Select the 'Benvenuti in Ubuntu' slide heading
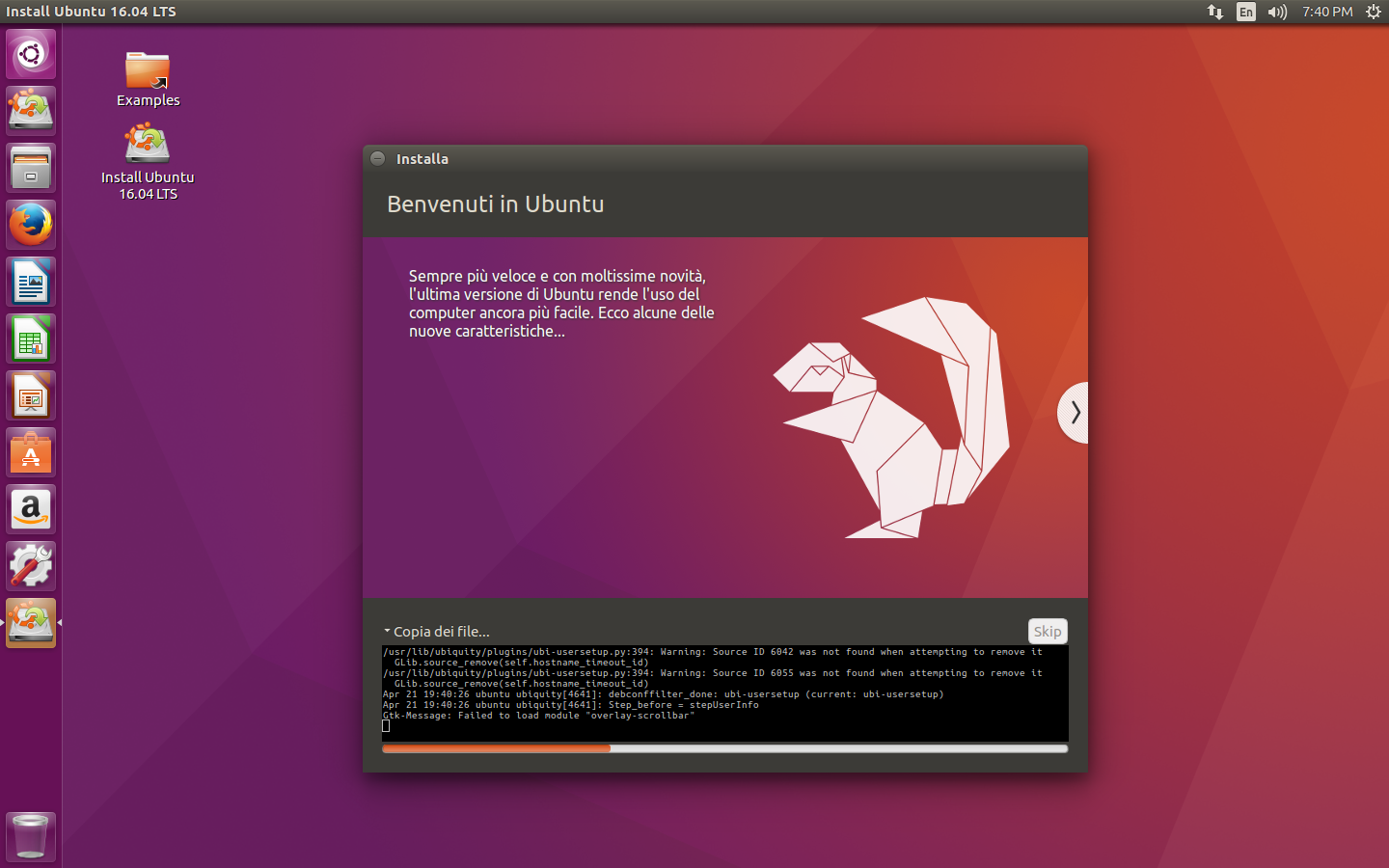Image resolution: width=1389 pixels, height=868 pixels. click(495, 203)
